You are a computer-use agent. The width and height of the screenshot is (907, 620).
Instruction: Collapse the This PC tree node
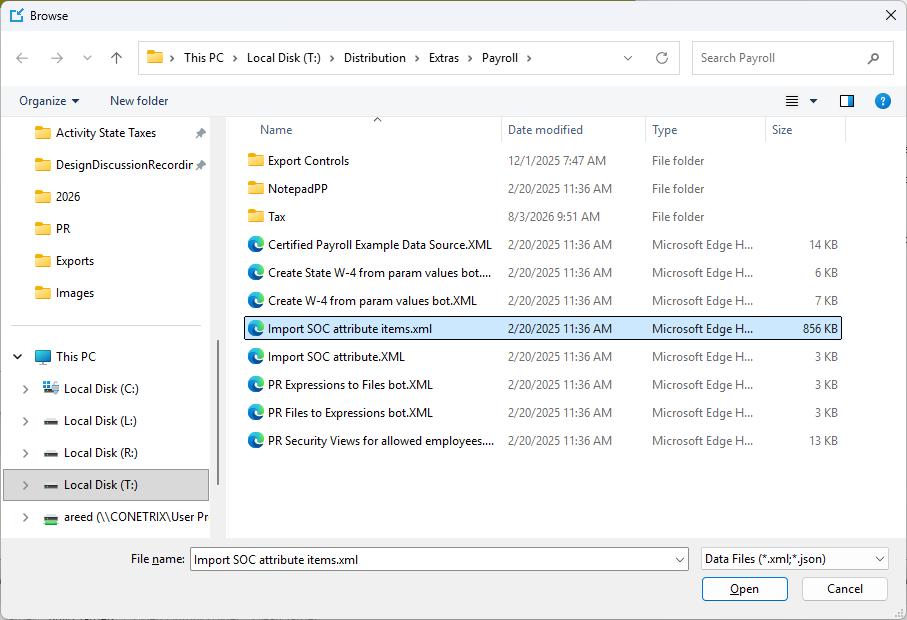pyautogui.click(x=18, y=357)
